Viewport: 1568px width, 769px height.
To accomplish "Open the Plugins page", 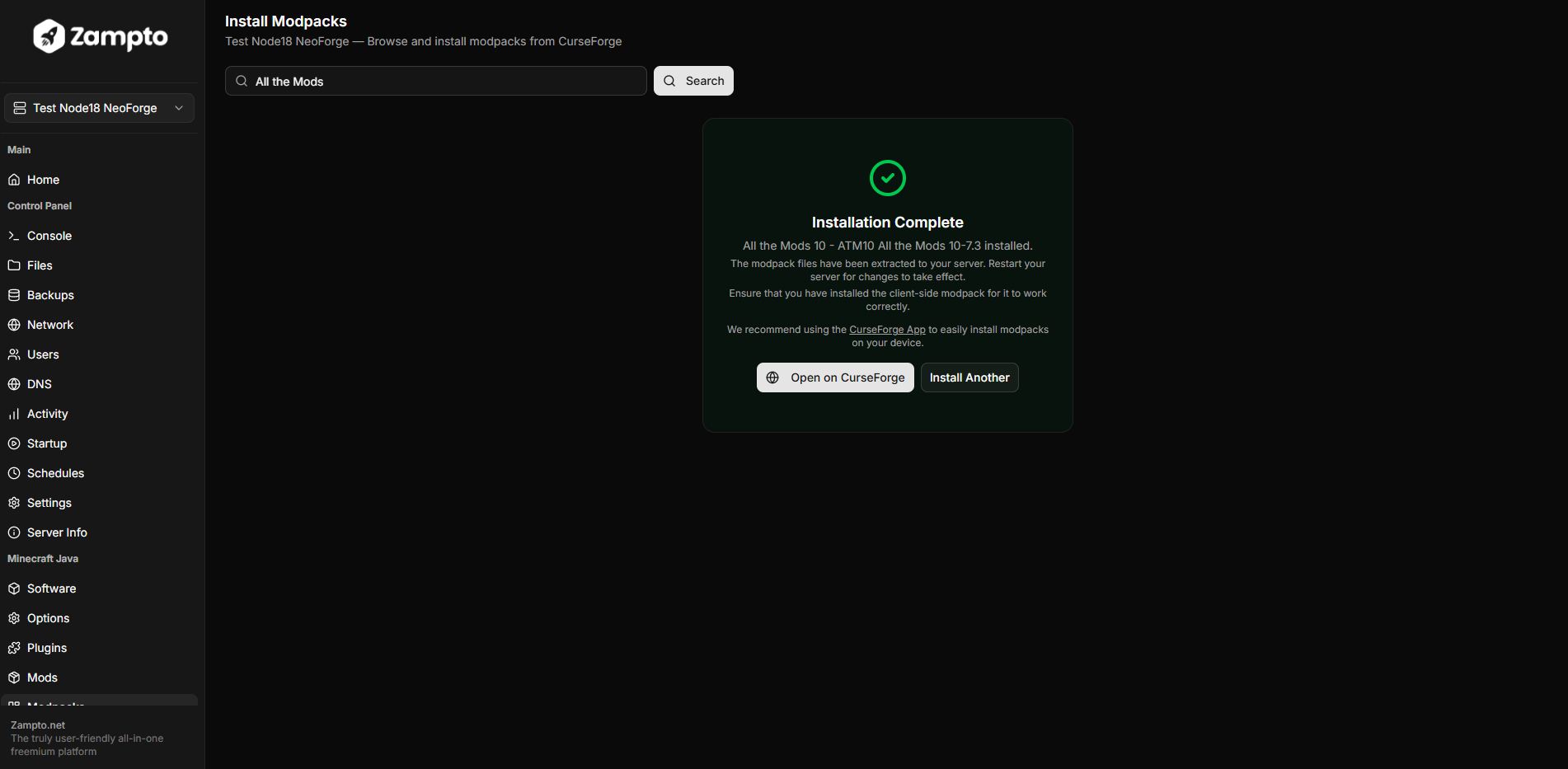I will coord(99,648).
